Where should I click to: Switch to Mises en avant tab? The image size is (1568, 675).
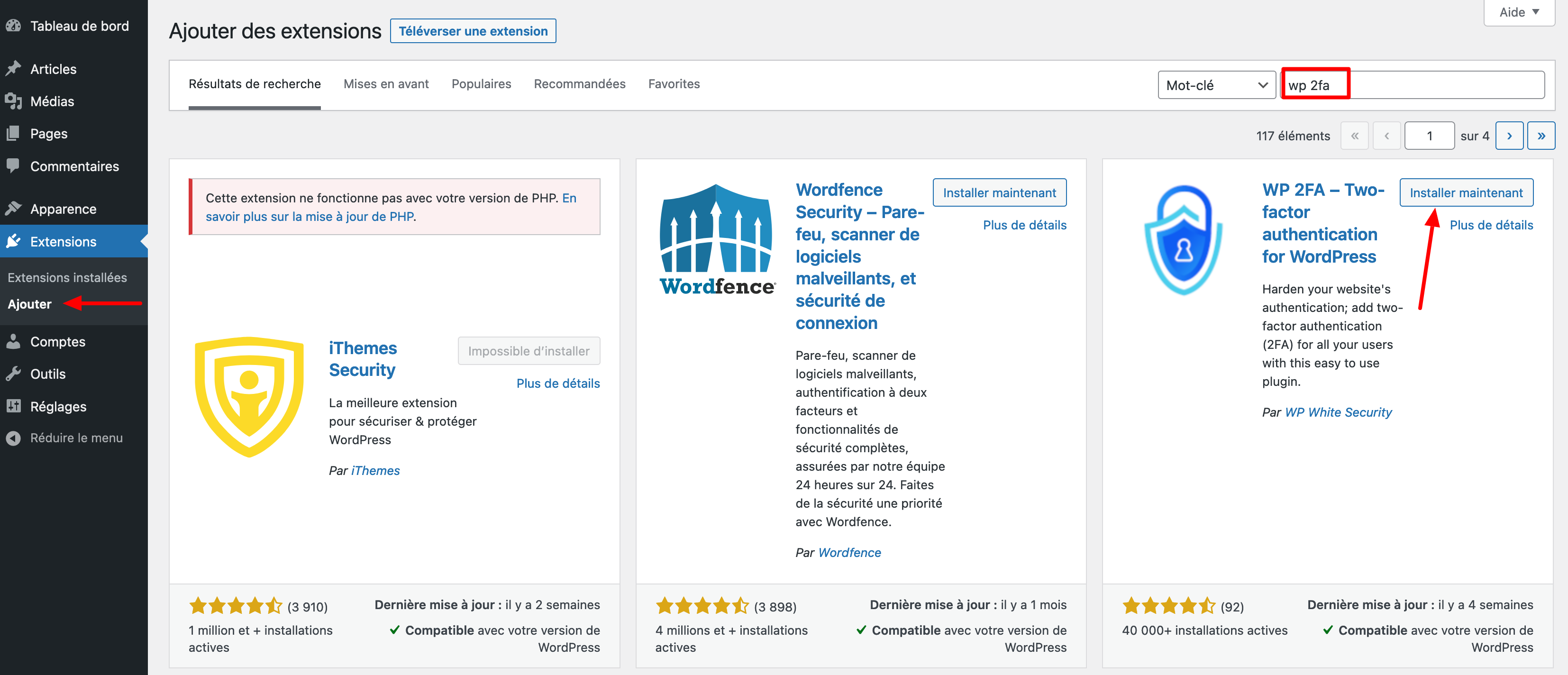(386, 84)
